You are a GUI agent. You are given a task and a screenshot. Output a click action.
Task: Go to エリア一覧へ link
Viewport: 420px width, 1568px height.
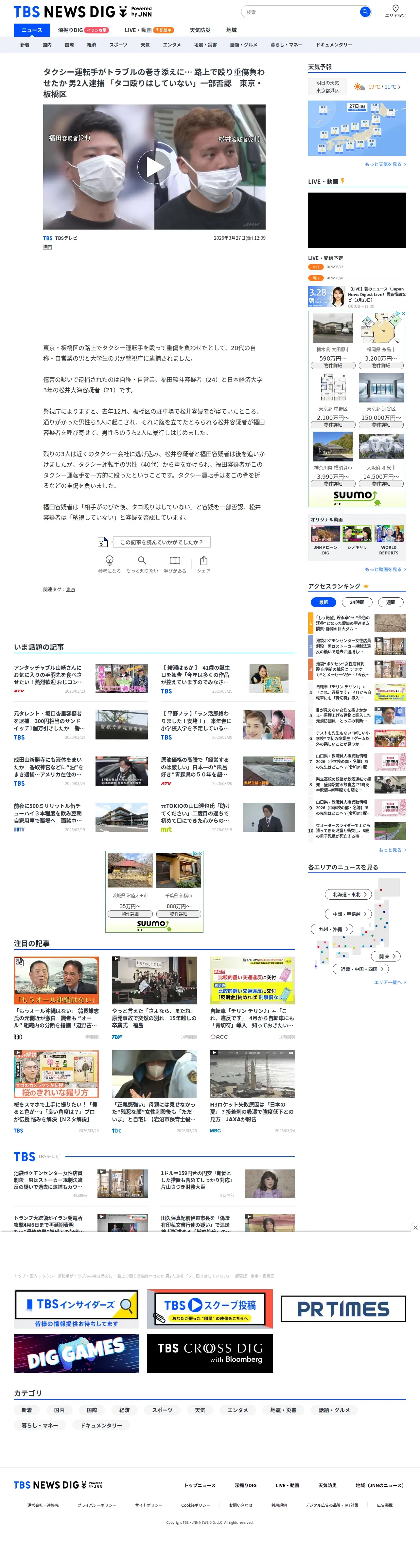[x=390, y=982]
